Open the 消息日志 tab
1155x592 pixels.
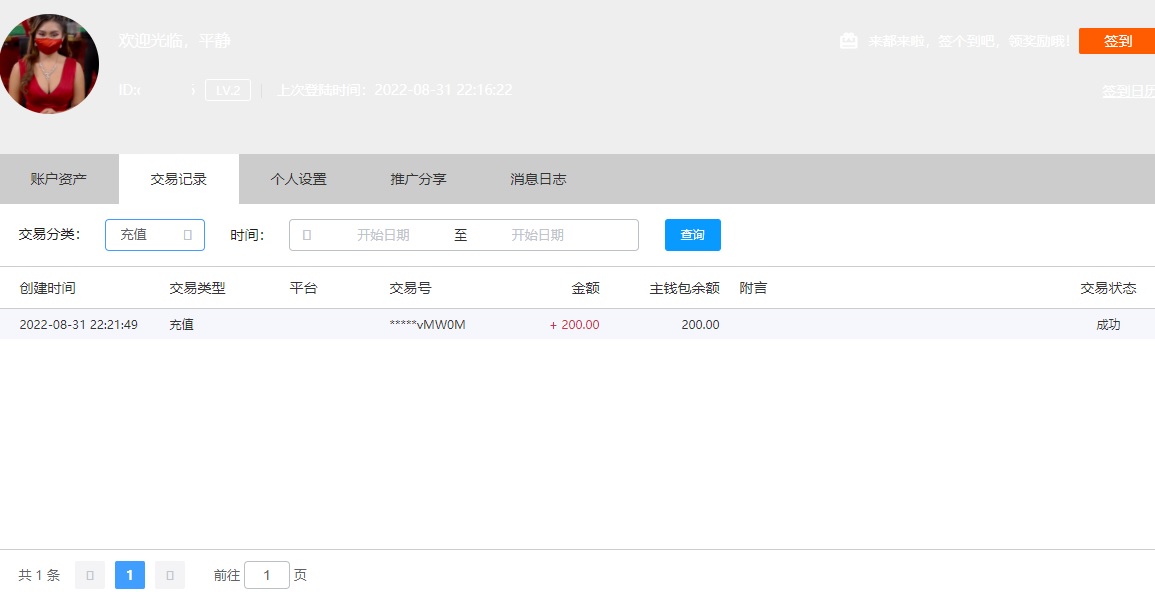(x=538, y=179)
